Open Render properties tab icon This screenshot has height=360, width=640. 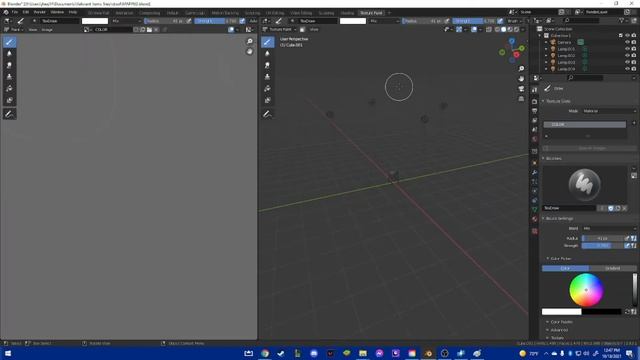tap(535, 101)
